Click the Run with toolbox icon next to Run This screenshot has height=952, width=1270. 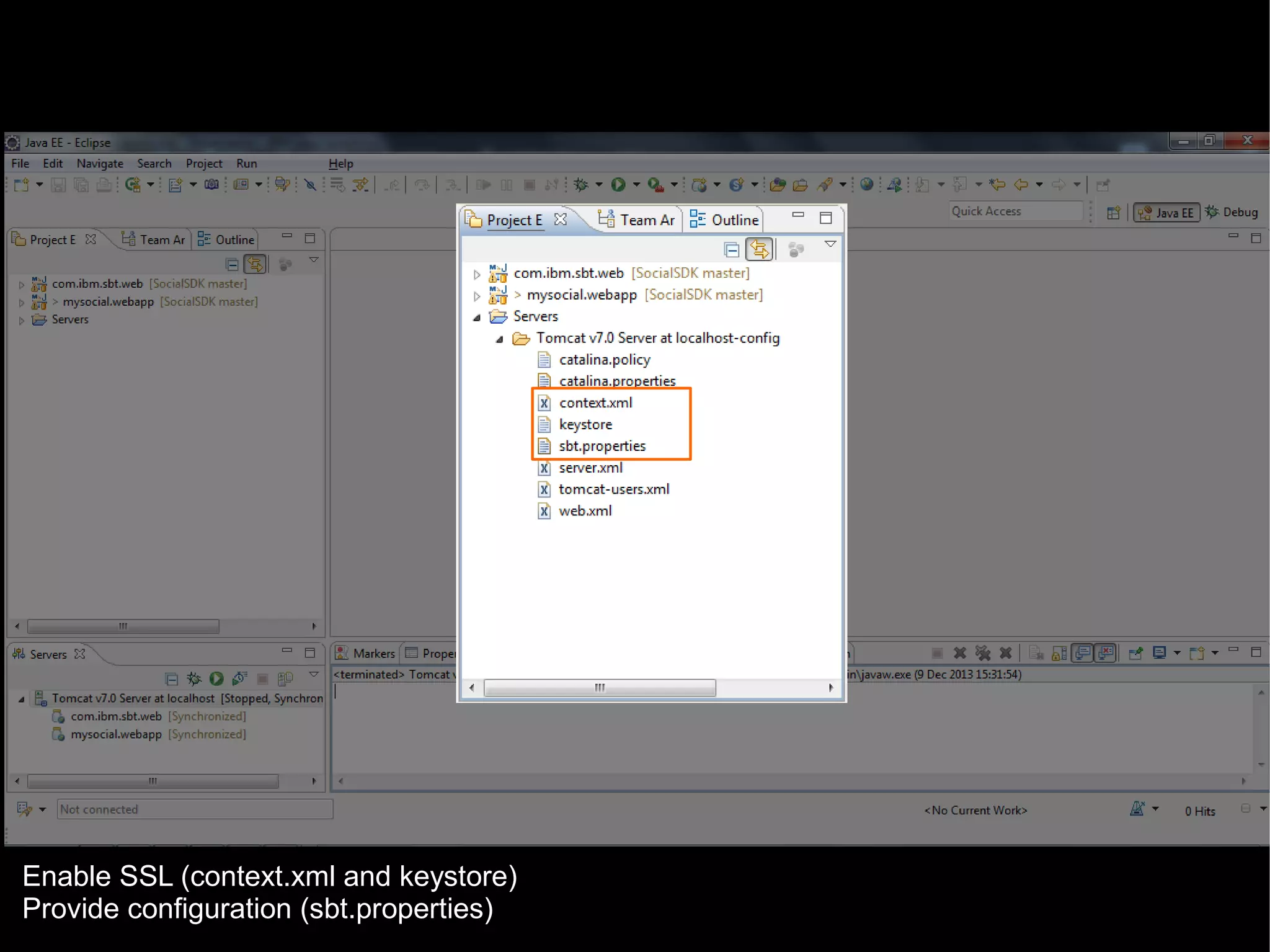coord(655,185)
